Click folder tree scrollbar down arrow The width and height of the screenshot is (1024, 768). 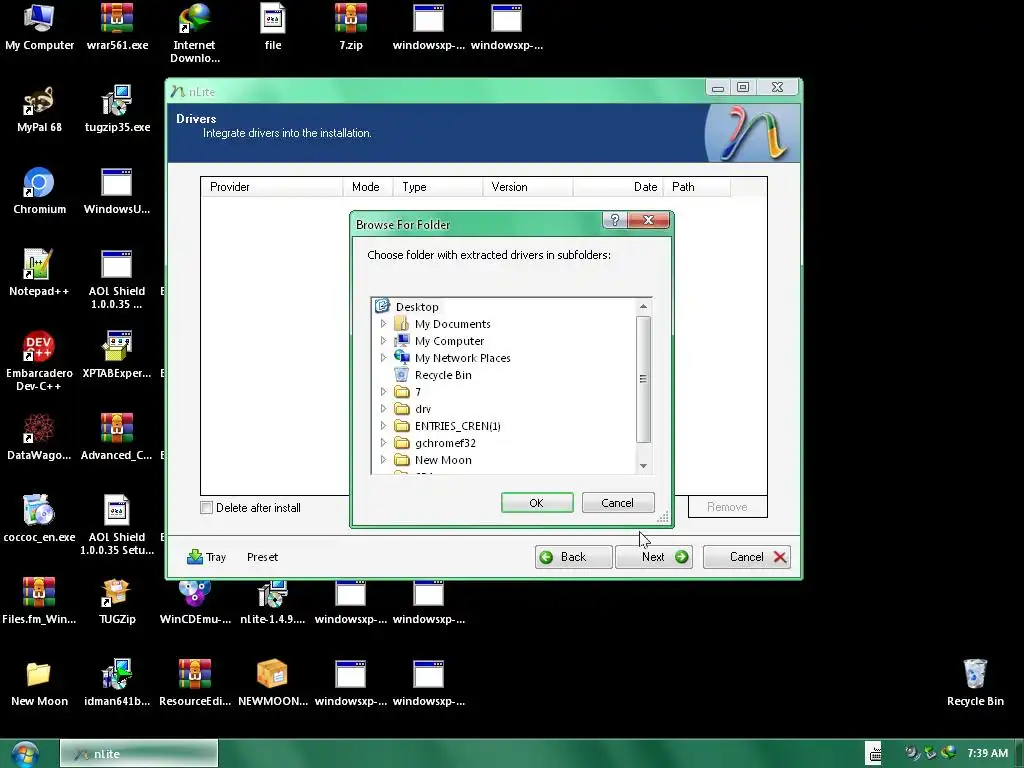click(x=643, y=466)
